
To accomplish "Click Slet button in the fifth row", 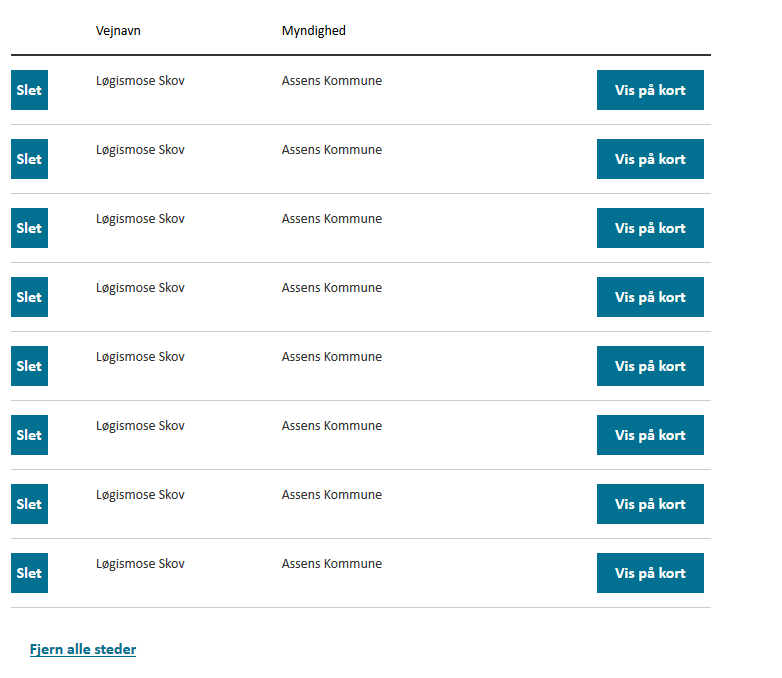I will click(29, 366).
